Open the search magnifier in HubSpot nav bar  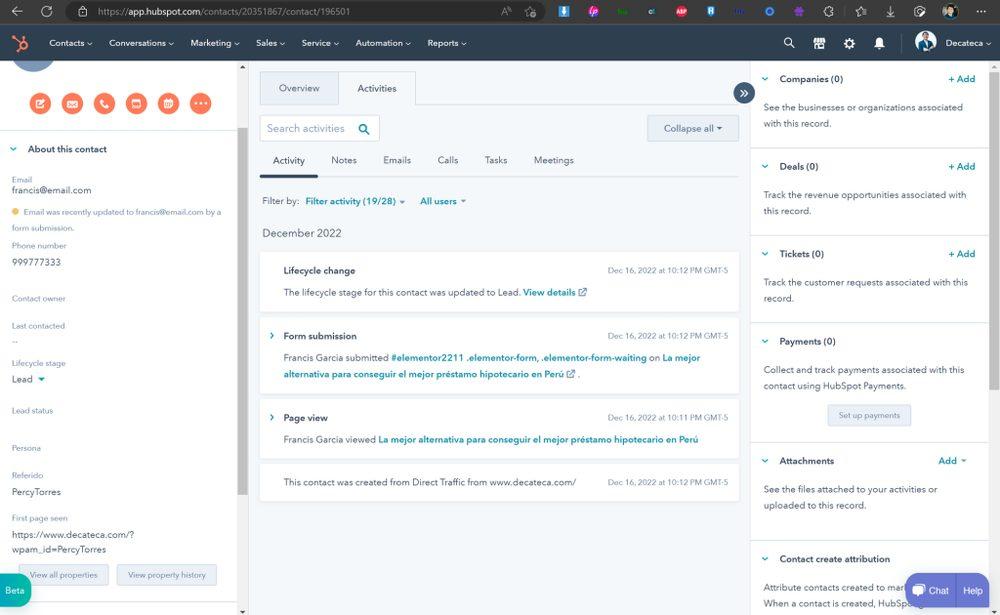(x=789, y=43)
